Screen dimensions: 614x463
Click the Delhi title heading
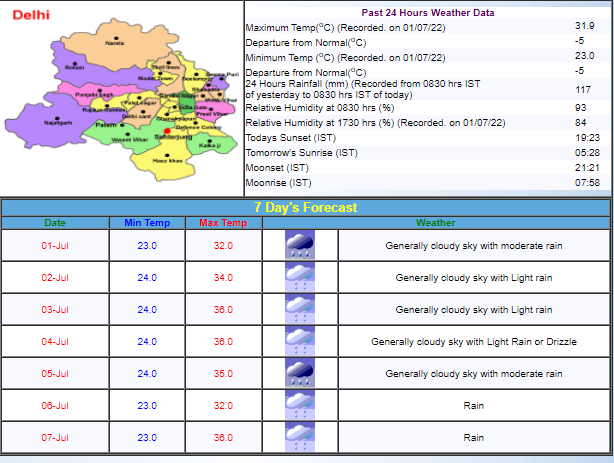tap(31, 15)
